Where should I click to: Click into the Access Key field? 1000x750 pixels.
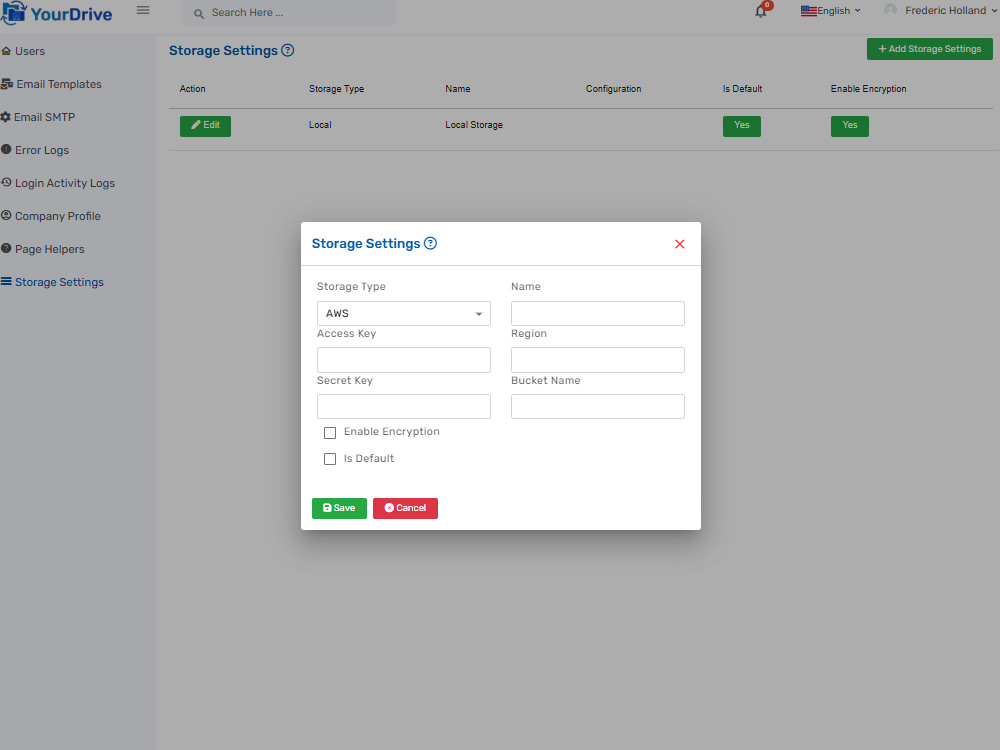(x=404, y=360)
